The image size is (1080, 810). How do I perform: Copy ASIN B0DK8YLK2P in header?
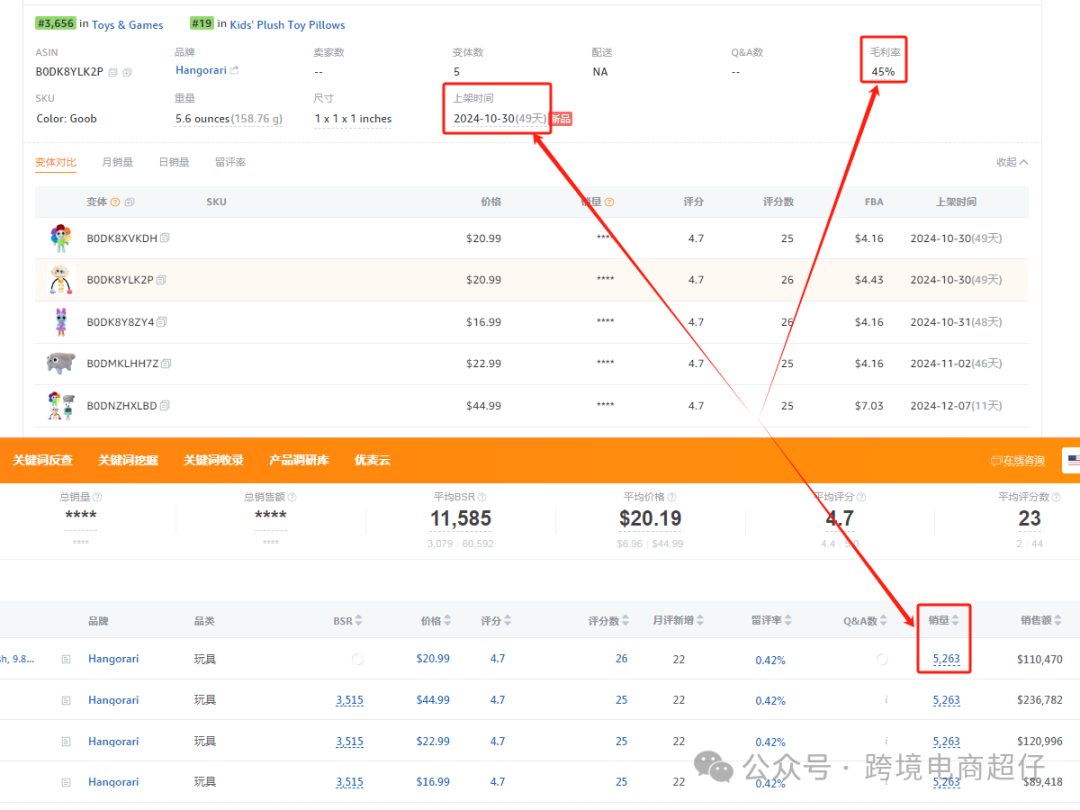113,72
